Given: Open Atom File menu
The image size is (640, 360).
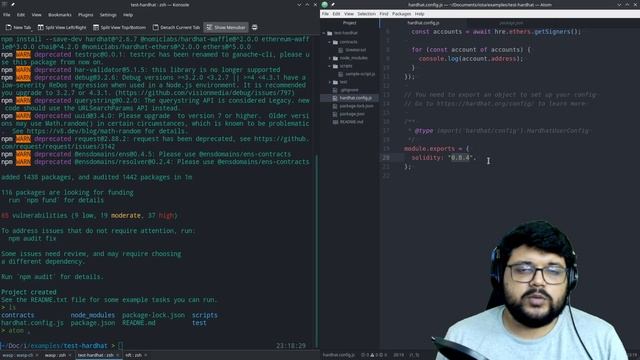Looking at the screenshot, I should tap(325, 14).
